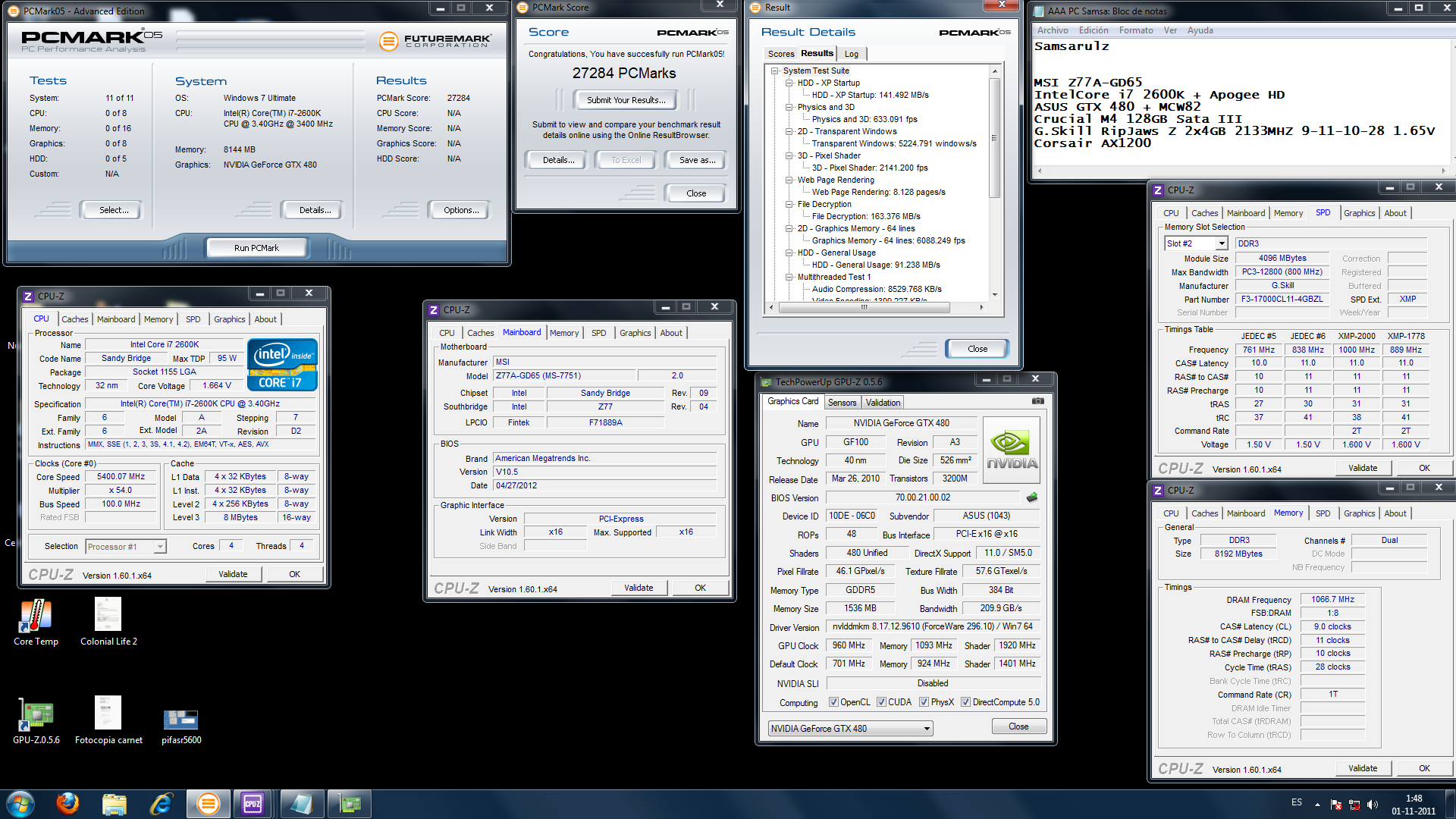This screenshot has height=819, width=1456.
Task: Collapse the HDD - General Usage node
Action: (789, 253)
